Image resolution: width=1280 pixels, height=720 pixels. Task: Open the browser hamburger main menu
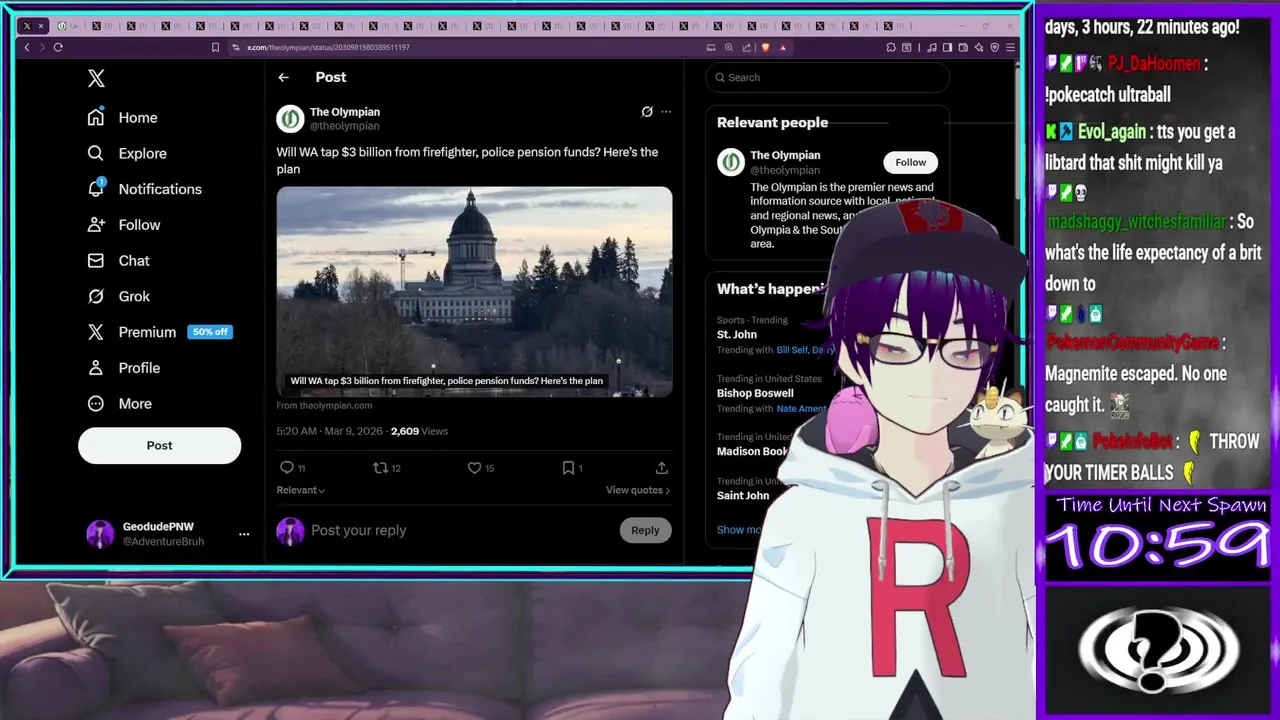1010,47
